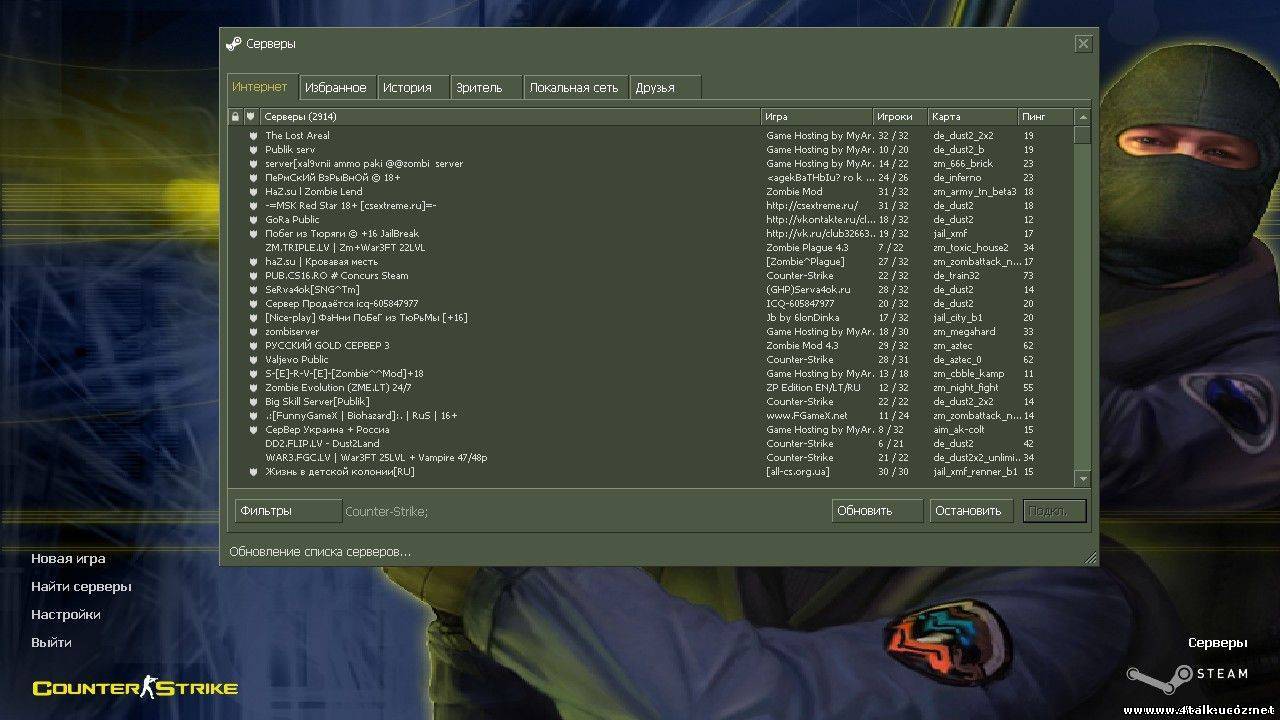Switch to the Избранное tab
Screen dimensions: 1280x720
tap(336, 88)
